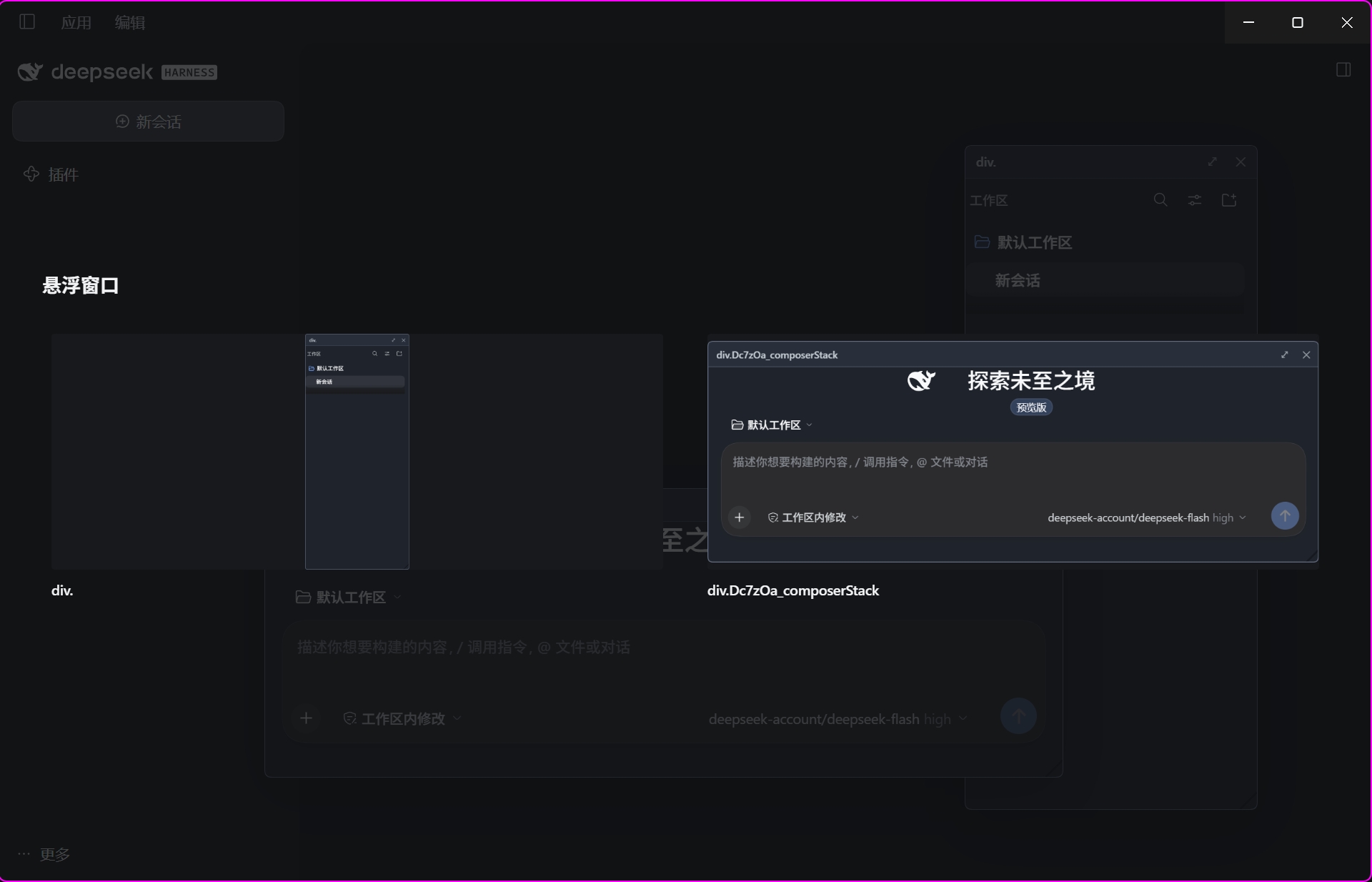Send message with arrow in composerStack preview
1372x882 pixels.
click(x=1285, y=516)
